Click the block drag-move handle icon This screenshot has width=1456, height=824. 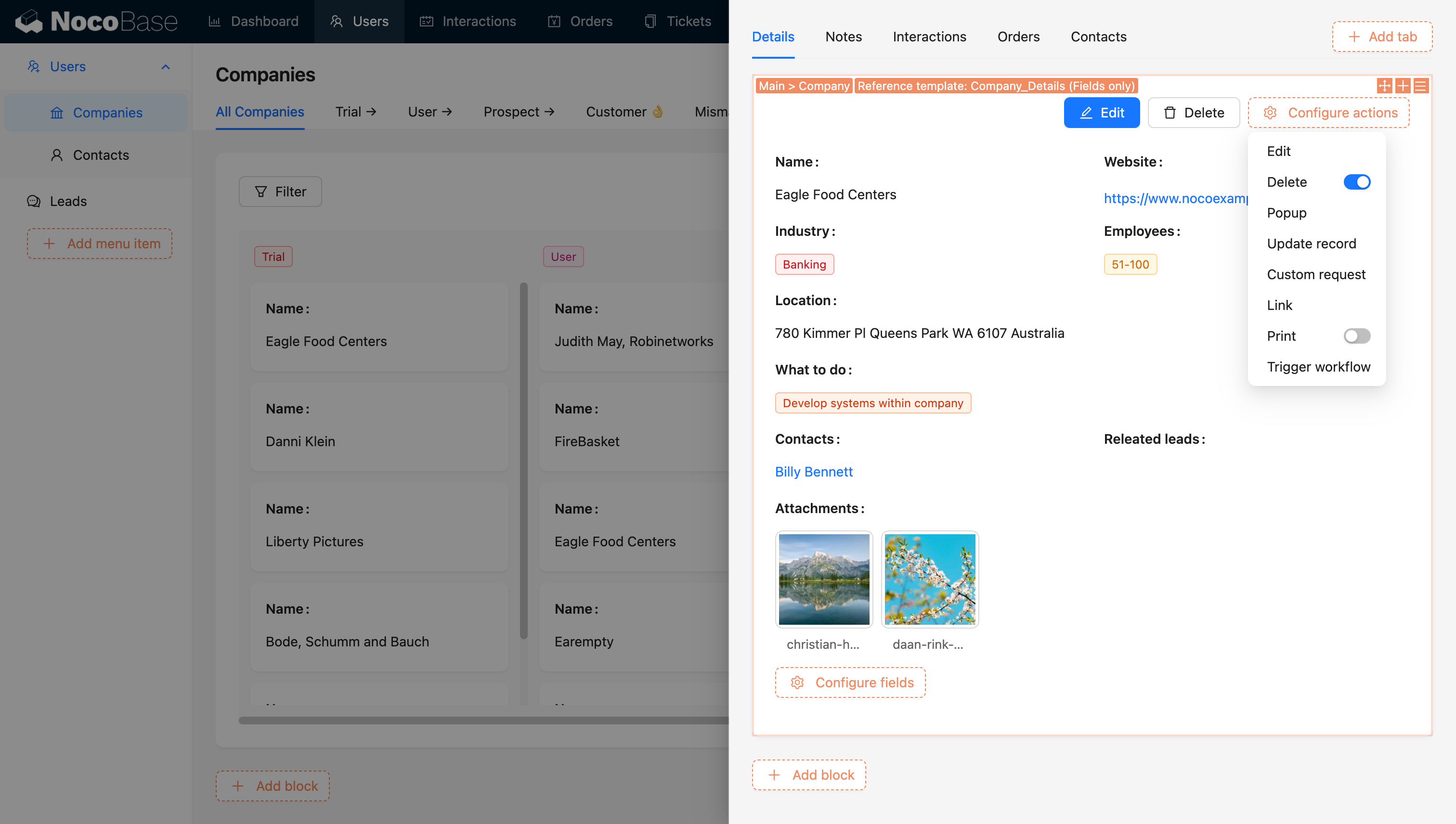click(1385, 86)
